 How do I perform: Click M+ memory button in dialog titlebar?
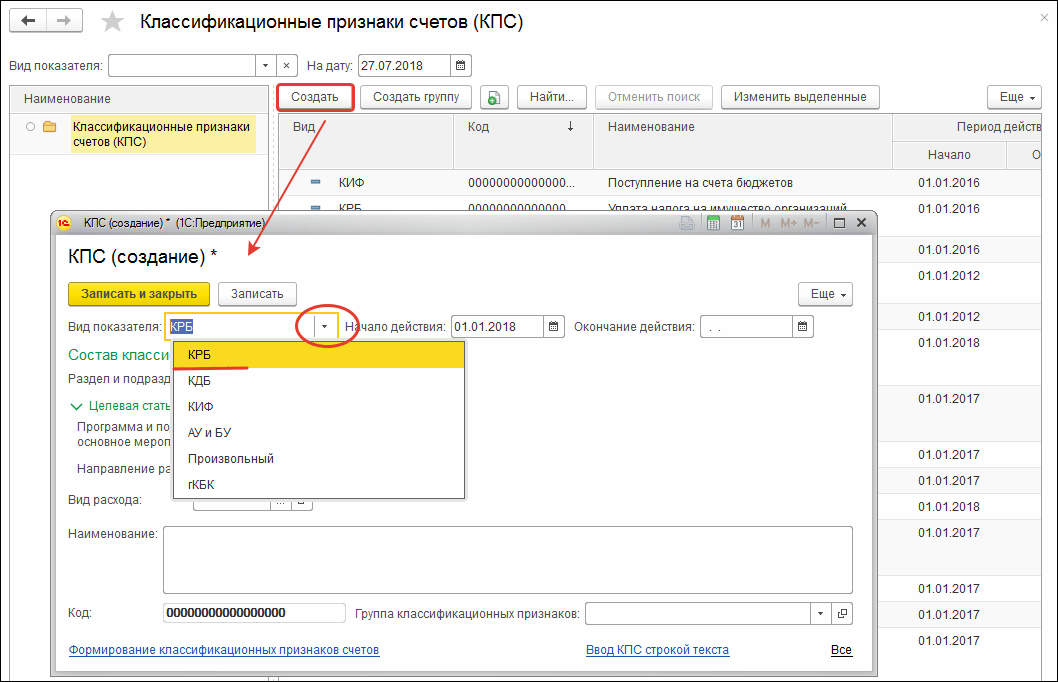point(788,223)
